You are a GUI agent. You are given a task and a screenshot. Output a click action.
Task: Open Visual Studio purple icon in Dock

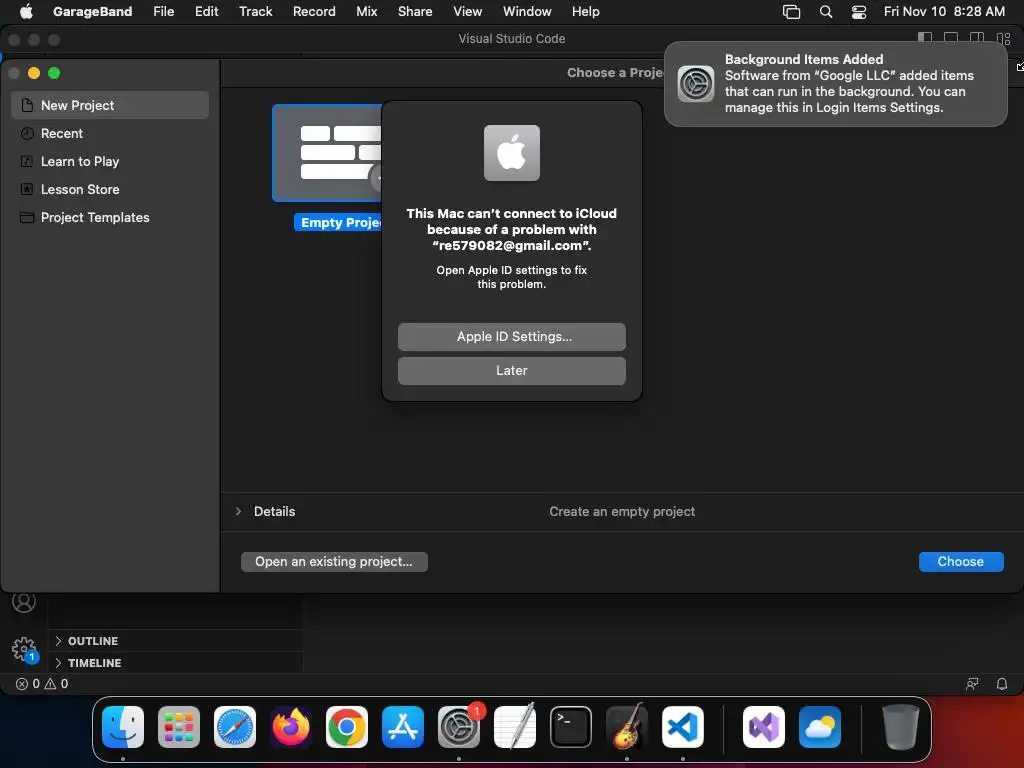(764, 727)
